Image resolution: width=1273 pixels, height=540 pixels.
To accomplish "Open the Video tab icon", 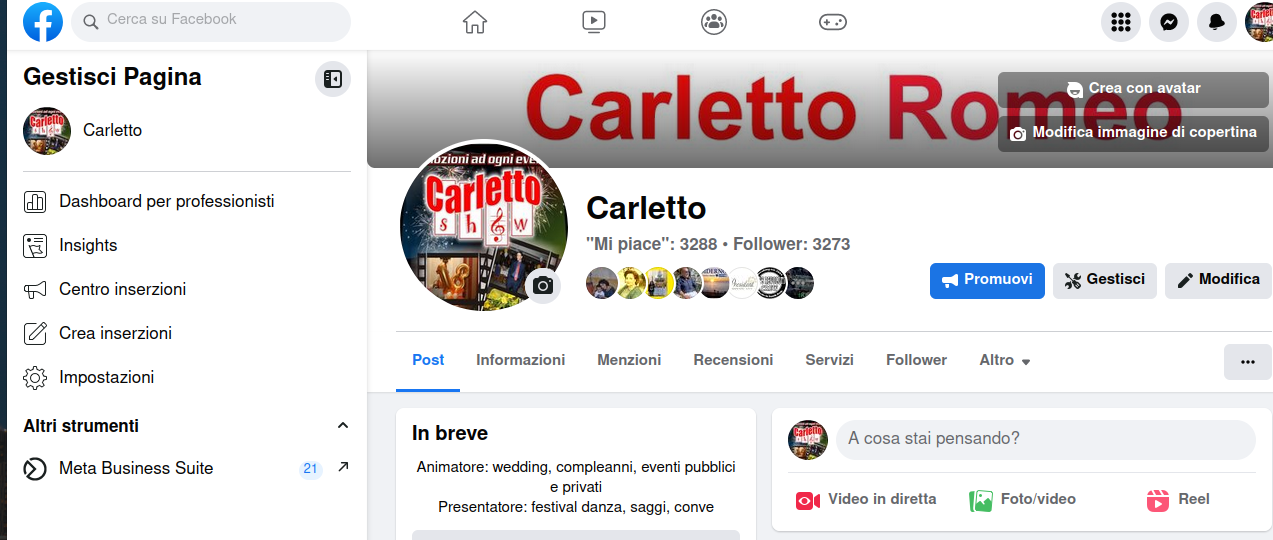I will [594, 22].
